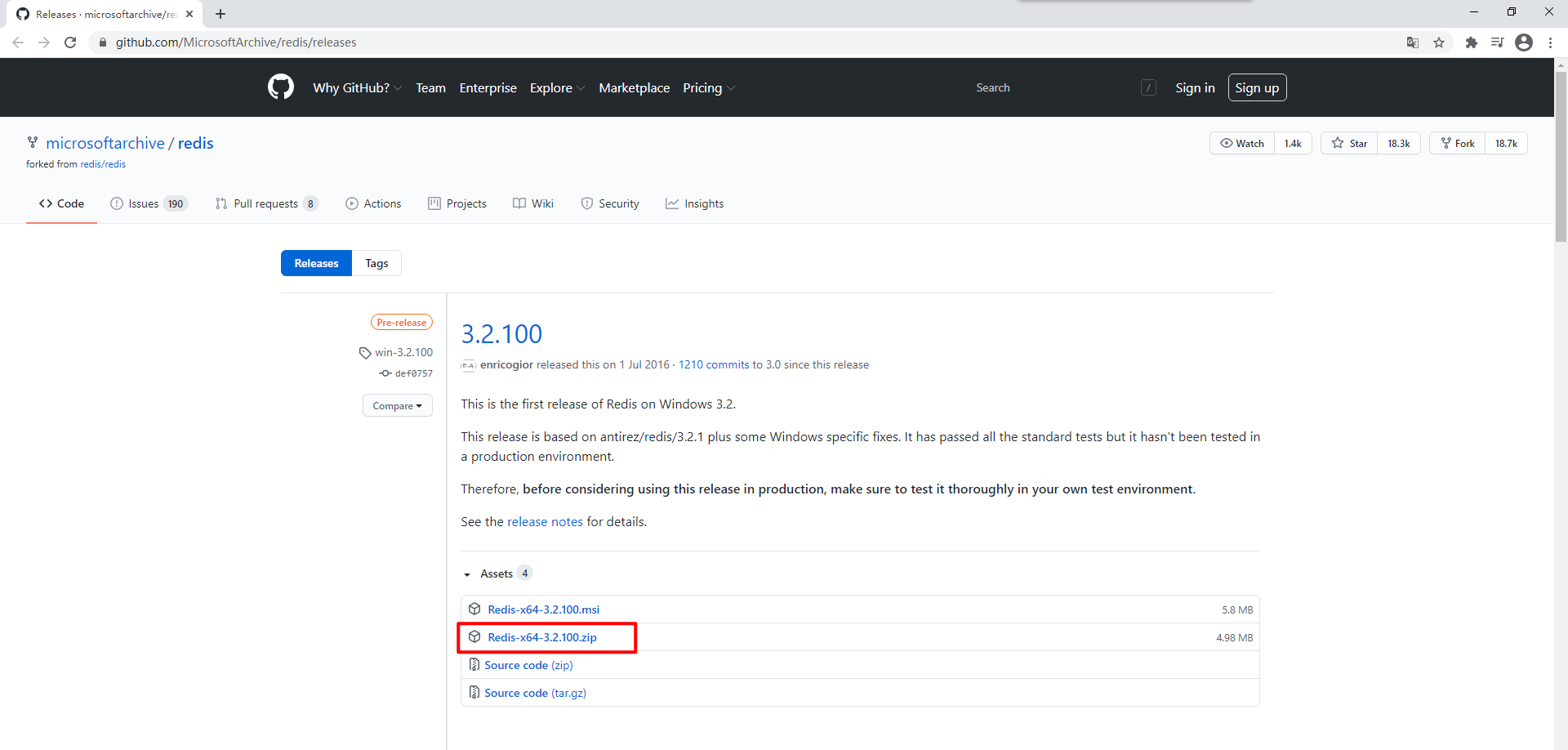The image size is (1568, 750).
Task: Open the Chrome profile avatar icon
Action: click(x=1524, y=42)
